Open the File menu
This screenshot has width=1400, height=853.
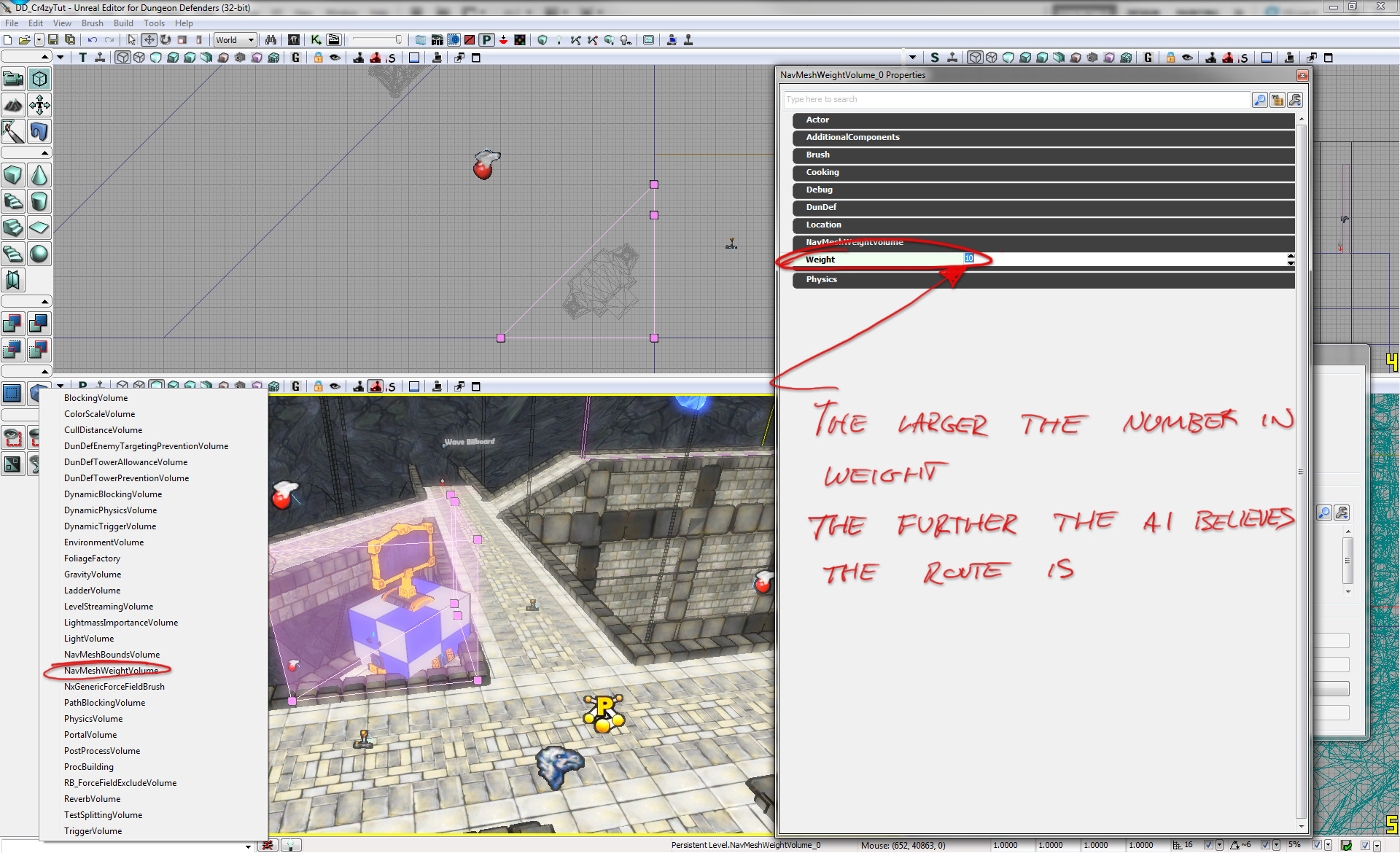(x=12, y=23)
